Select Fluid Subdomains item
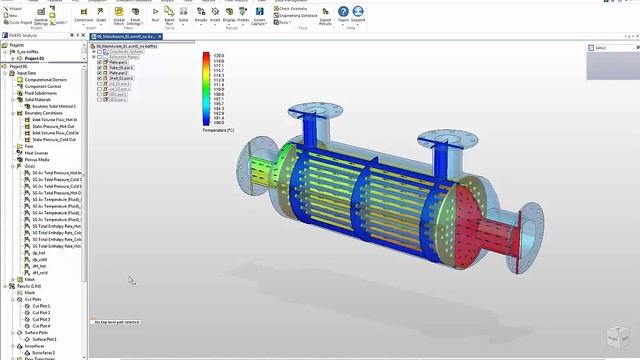The width and height of the screenshot is (640, 360). 37,93
